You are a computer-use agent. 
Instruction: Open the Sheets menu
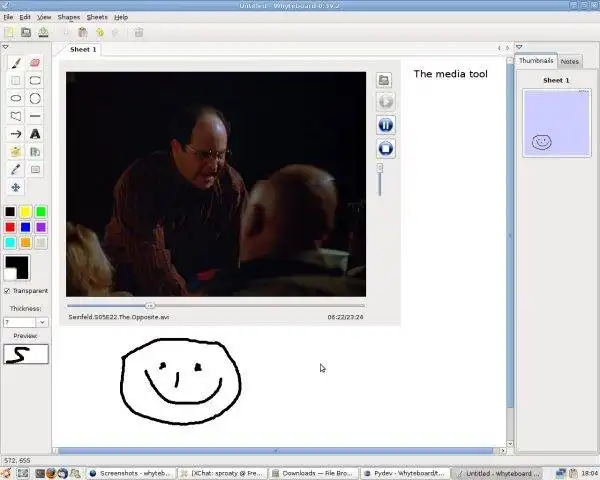coord(97,17)
